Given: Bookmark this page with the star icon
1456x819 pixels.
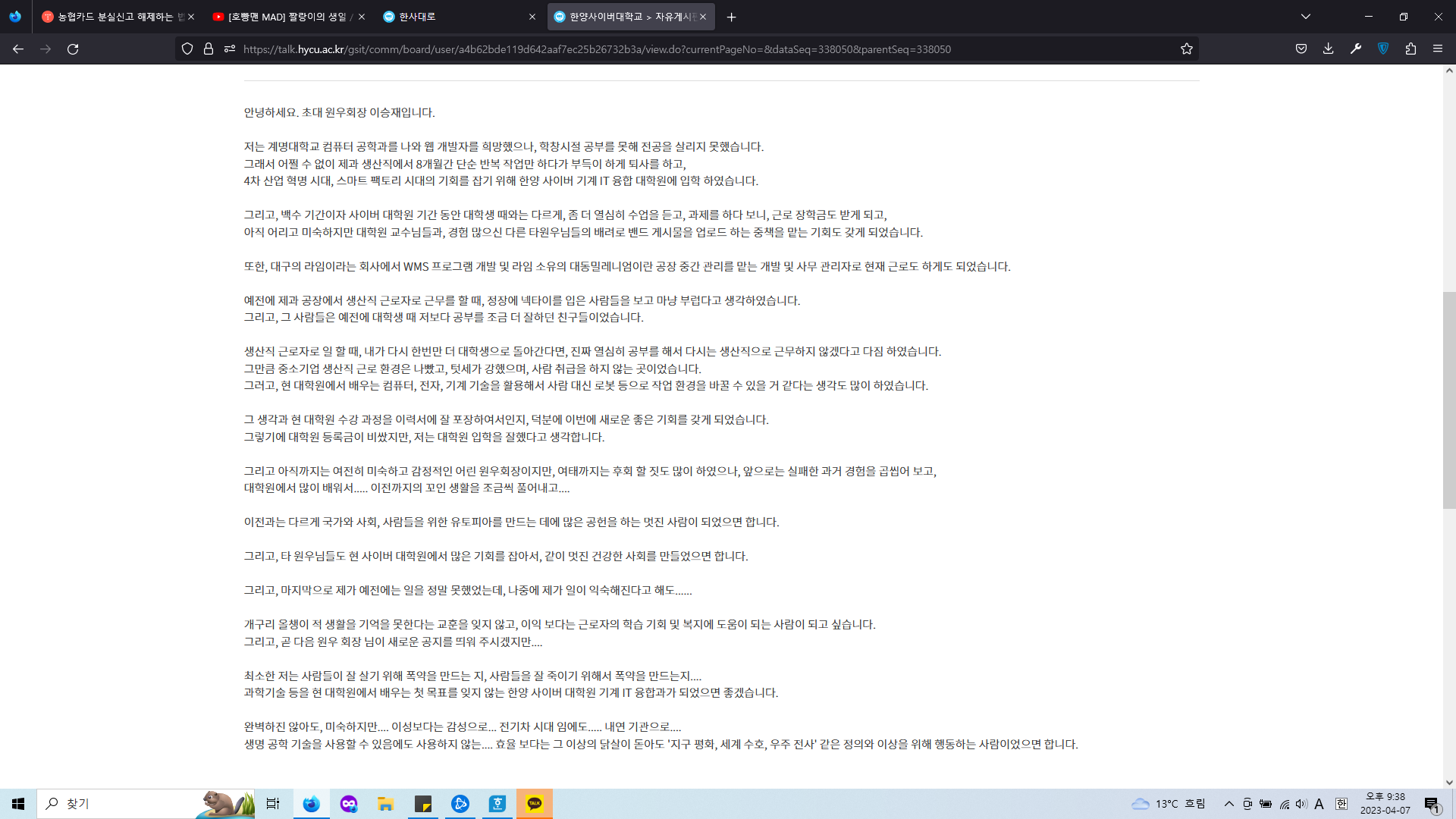Looking at the screenshot, I should click(x=1187, y=49).
